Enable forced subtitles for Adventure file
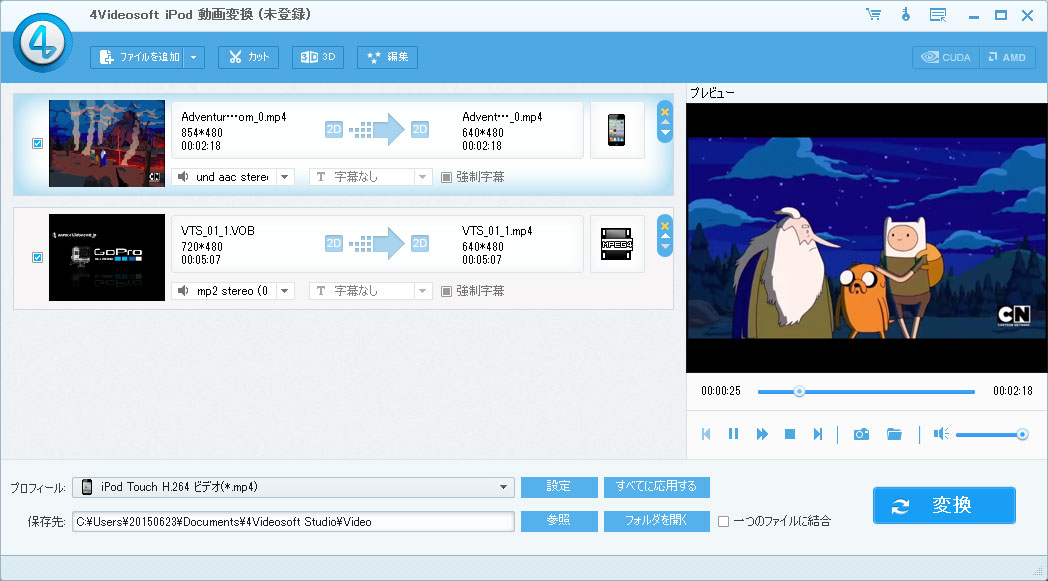This screenshot has width=1048, height=581. tap(446, 177)
